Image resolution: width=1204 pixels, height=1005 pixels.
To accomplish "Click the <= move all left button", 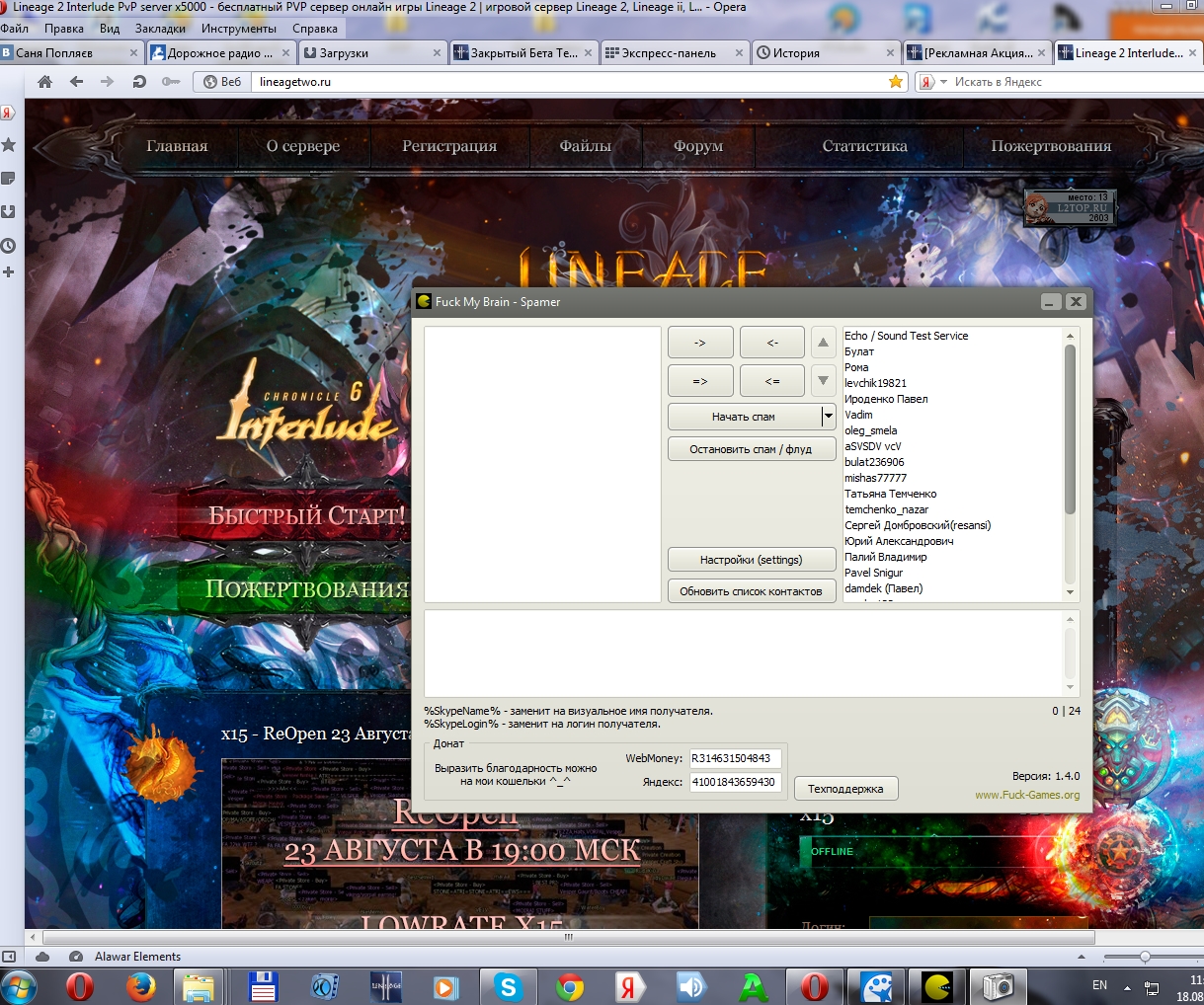I will [x=772, y=380].
